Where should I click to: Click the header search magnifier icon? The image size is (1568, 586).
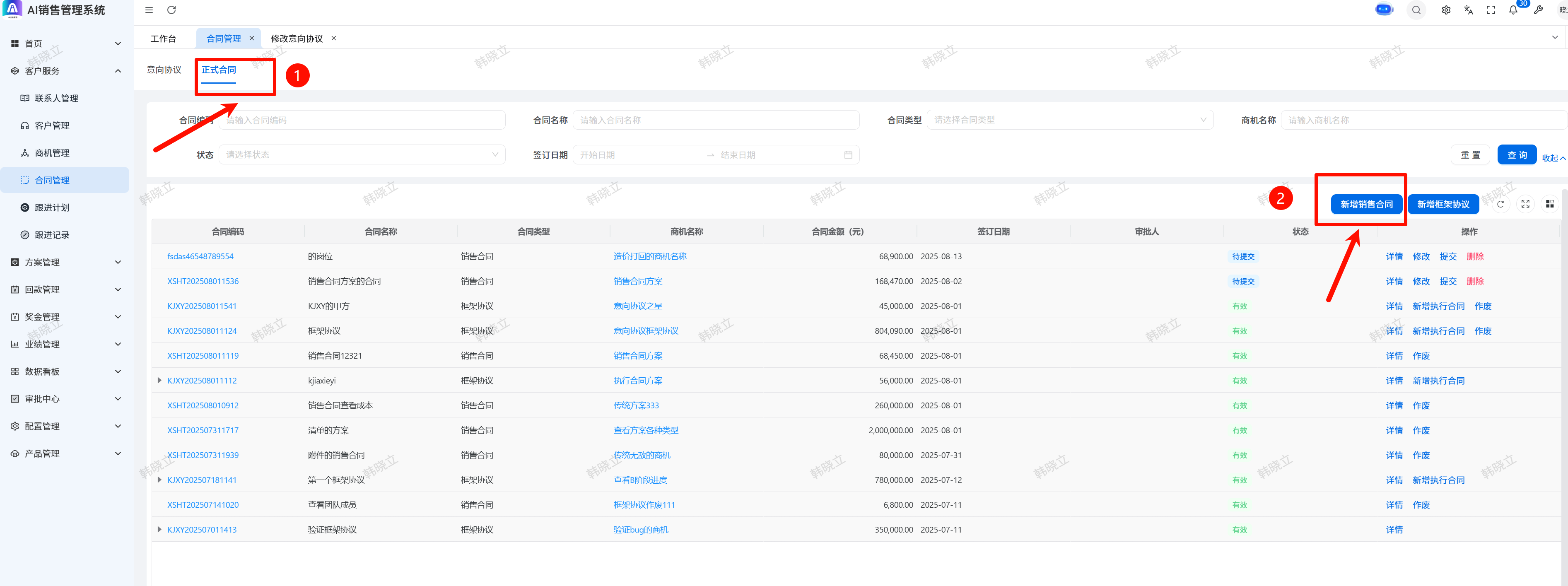(x=1416, y=10)
